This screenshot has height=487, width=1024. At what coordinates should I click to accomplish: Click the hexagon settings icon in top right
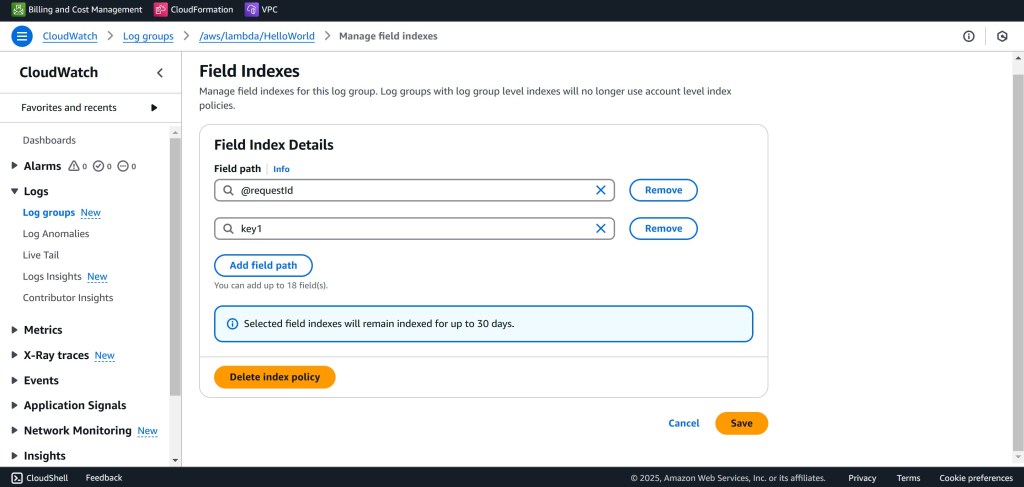1002,36
